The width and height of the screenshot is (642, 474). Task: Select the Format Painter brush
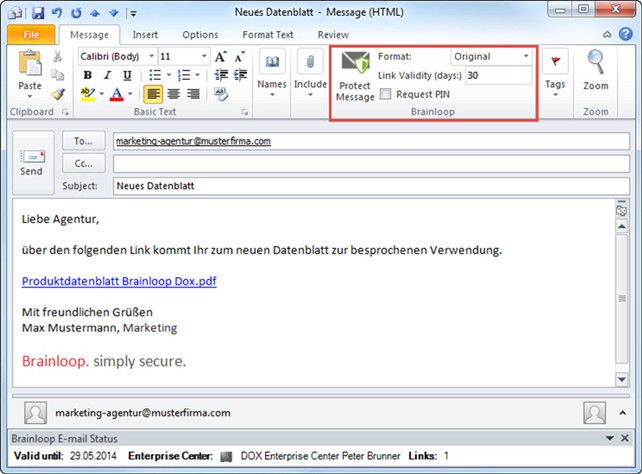tap(58, 94)
